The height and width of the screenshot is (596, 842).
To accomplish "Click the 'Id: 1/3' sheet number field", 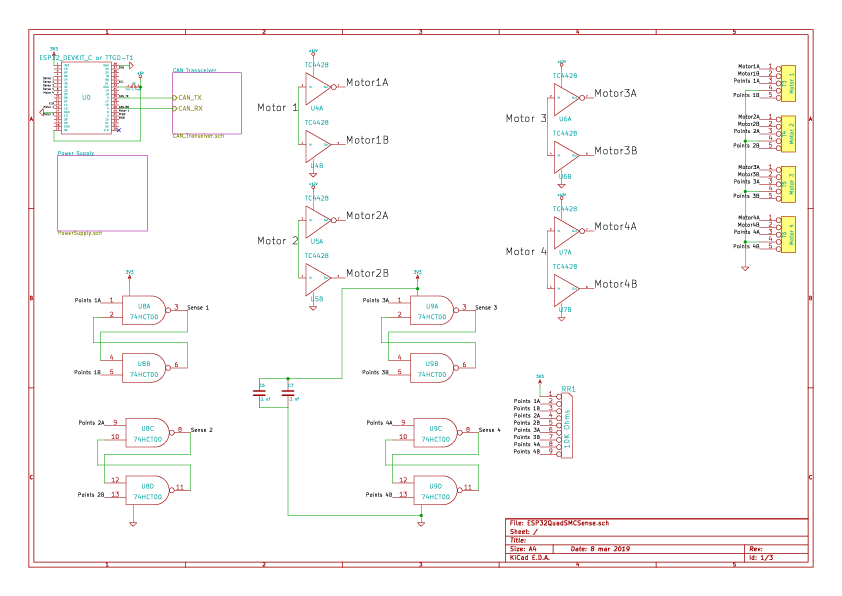I will (761, 557).
